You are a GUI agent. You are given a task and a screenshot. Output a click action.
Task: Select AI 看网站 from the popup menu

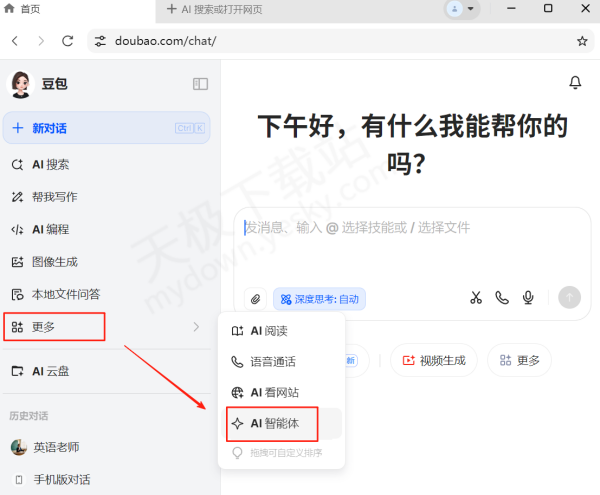[282, 392]
